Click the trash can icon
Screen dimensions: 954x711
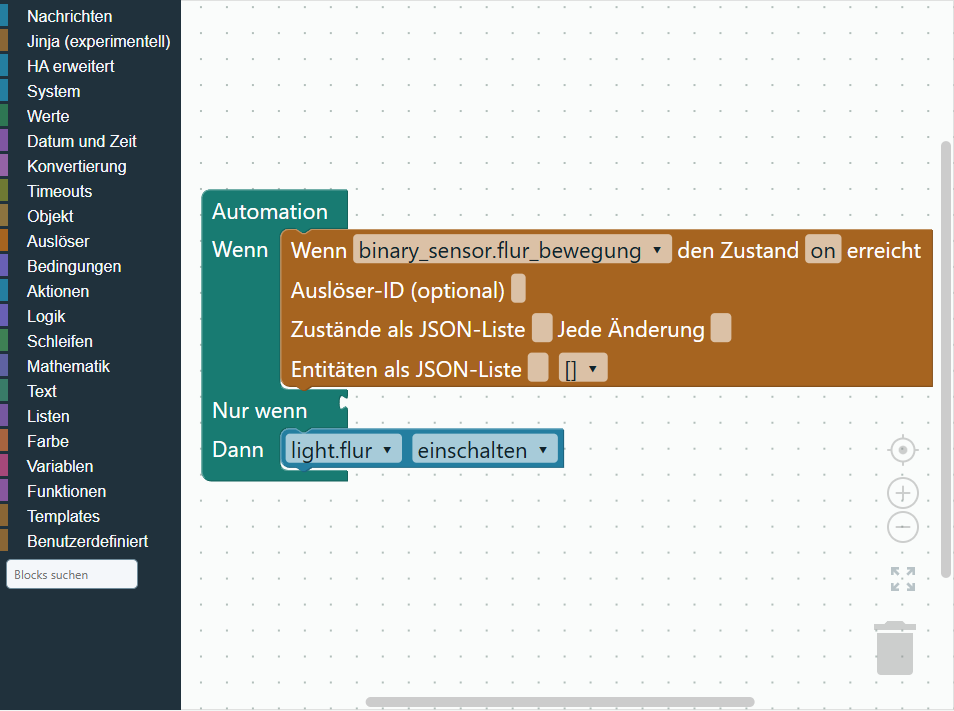(895, 648)
